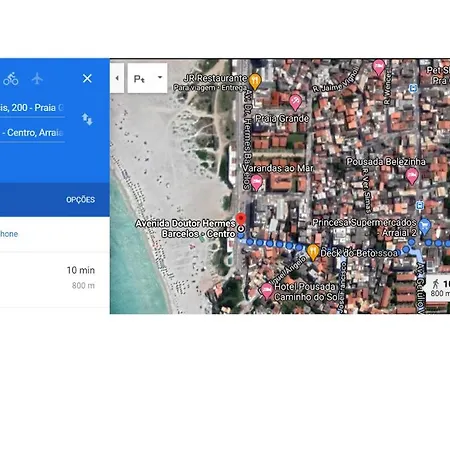
Task: Click the JR Restaurante map pin
Action: pos(255,81)
